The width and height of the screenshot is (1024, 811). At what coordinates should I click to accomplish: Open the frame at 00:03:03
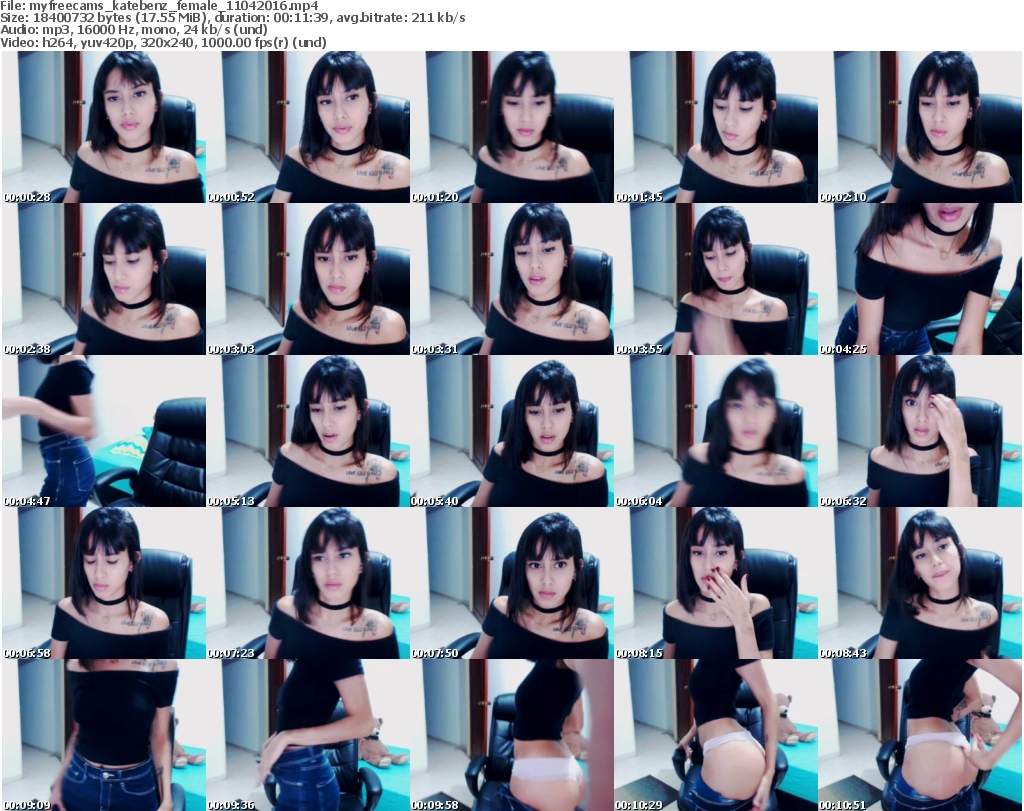[x=308, y=279]
